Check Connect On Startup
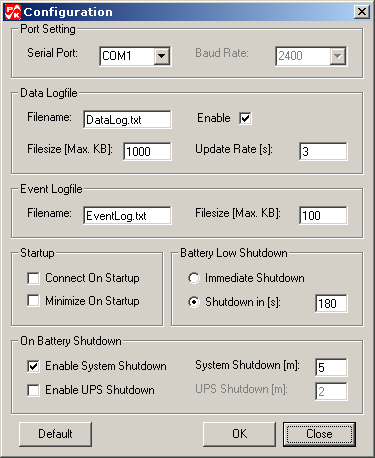Screen dimensions: 375x458 click(33, 278)
